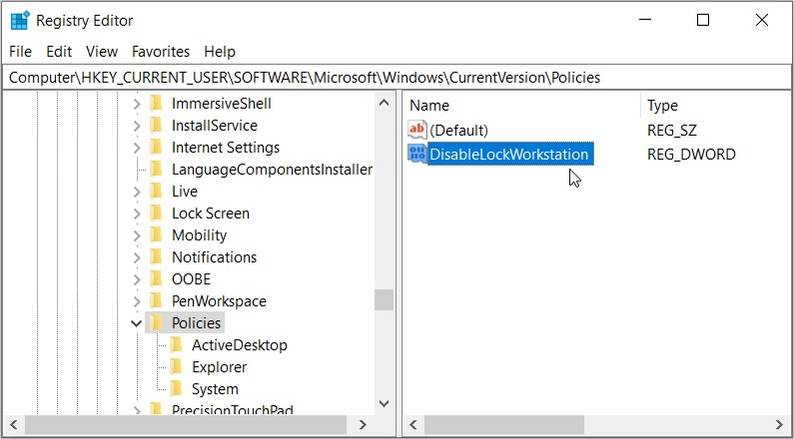Click the System folder icon
The height and width of the screenshot is (439, 794).
(176, 389)
